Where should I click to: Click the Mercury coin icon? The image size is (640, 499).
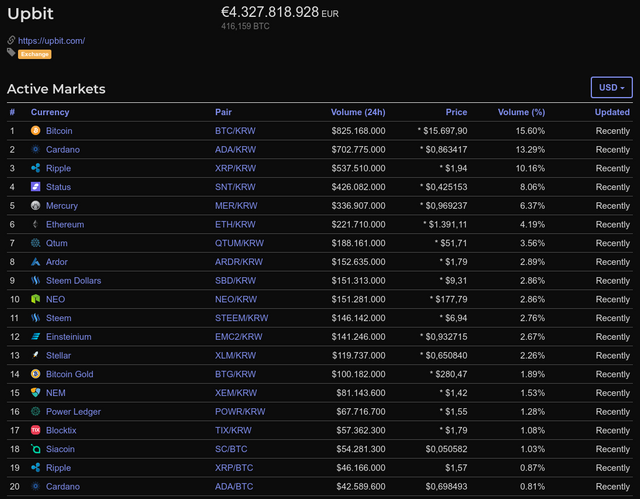(36, 206)
